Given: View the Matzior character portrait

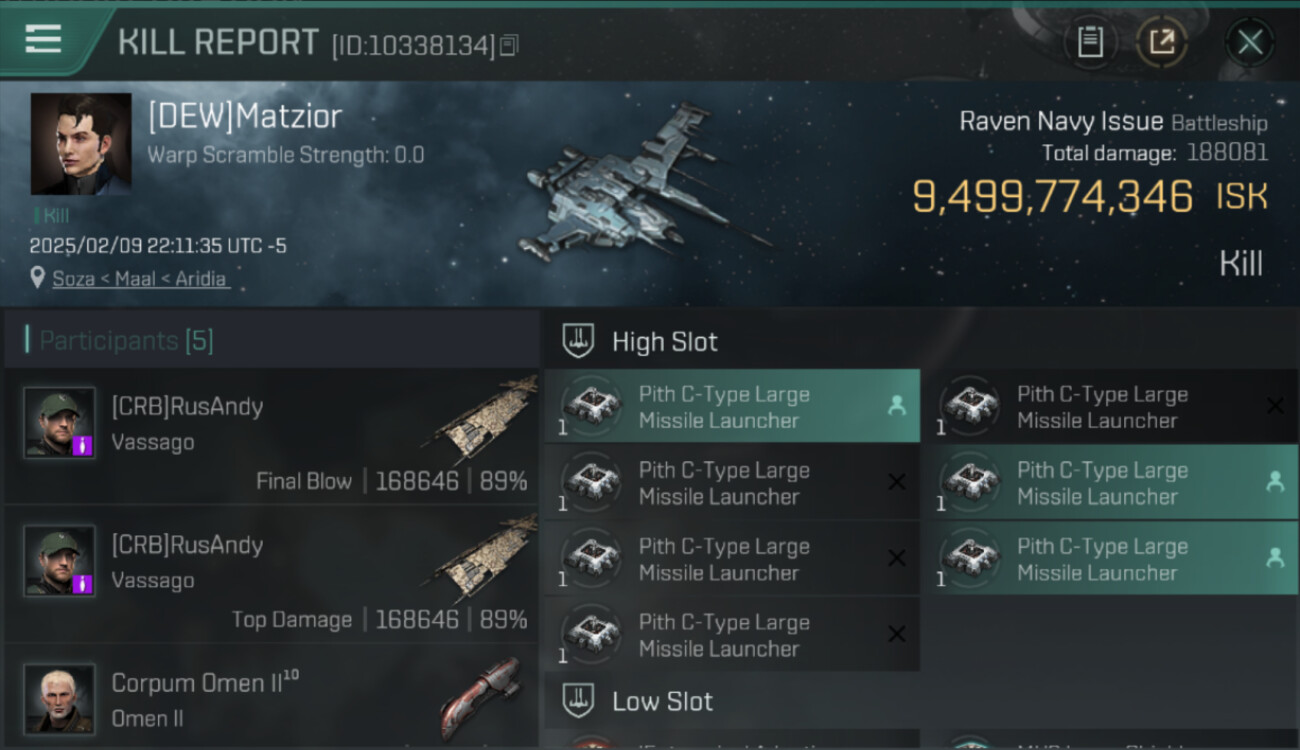Looking at the screenshot, I should pos(80,143).
